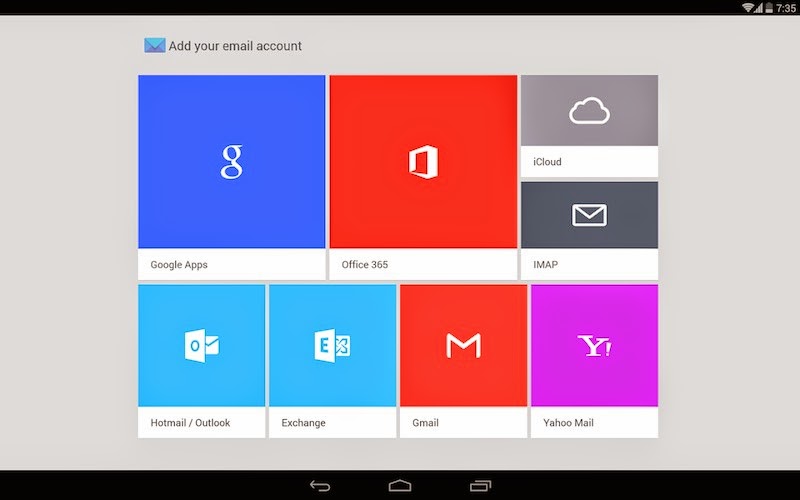Screen dimensions: 800x500
Task: Tap the mail app envelope icon in header
Action: (x=155, y=45)
